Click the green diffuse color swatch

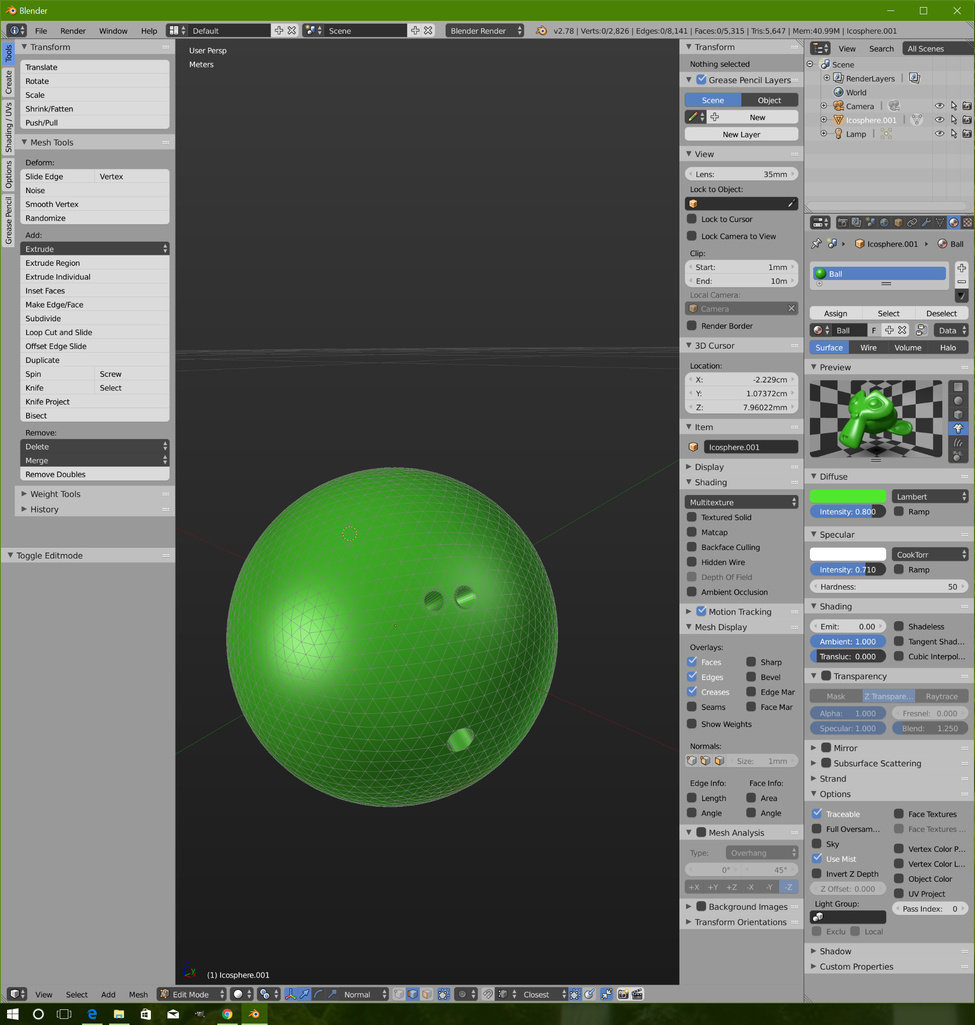[847, 497]
